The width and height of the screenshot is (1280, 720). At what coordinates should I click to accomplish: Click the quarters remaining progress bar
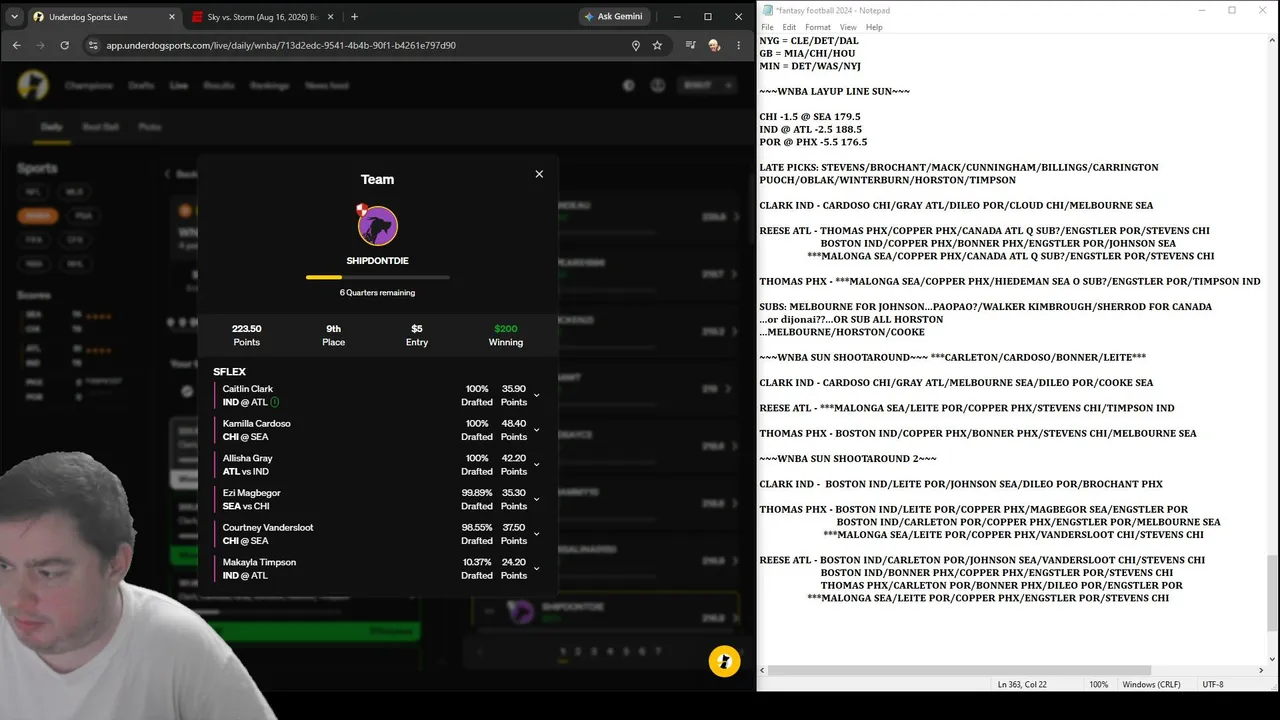(x=378, y=277)
